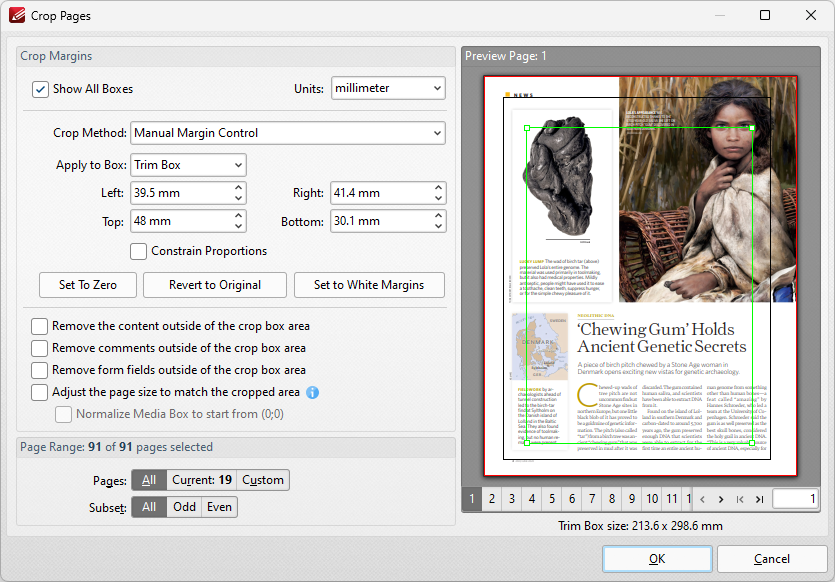Decrease the Top margin with down arrow
This screenshot has height=582, width=835.
click(239, 226)
